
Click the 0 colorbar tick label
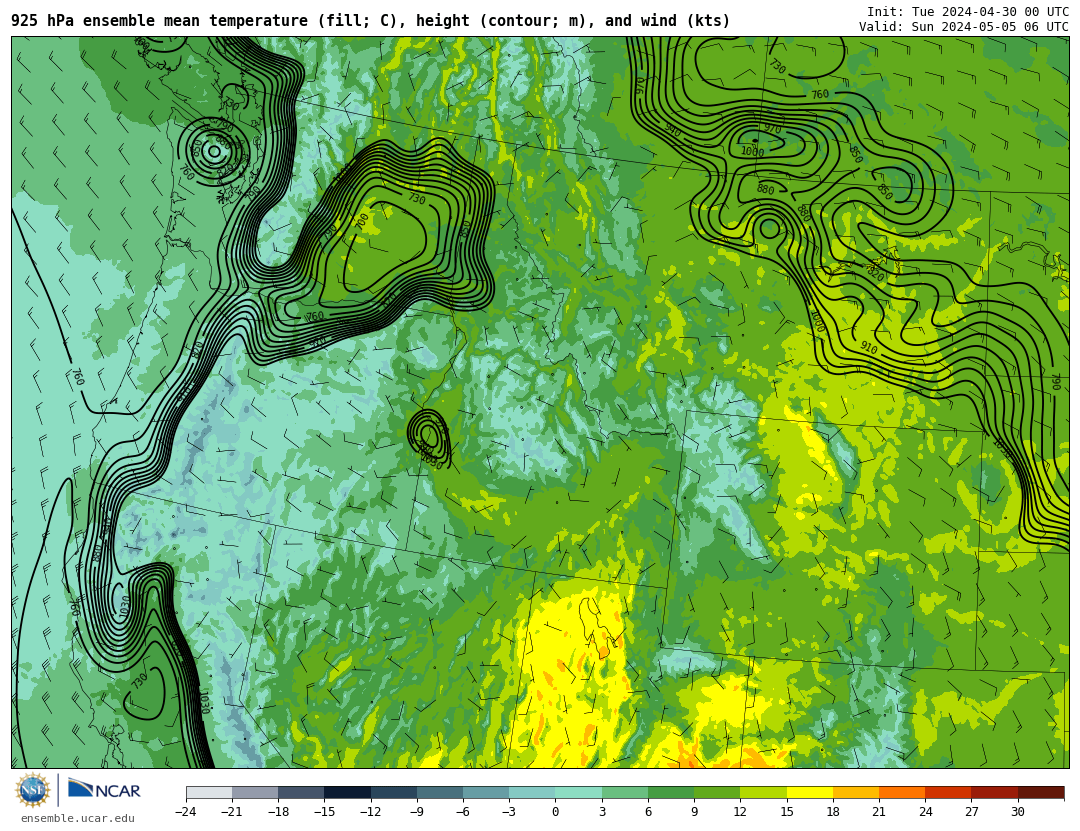coord(556,812)
